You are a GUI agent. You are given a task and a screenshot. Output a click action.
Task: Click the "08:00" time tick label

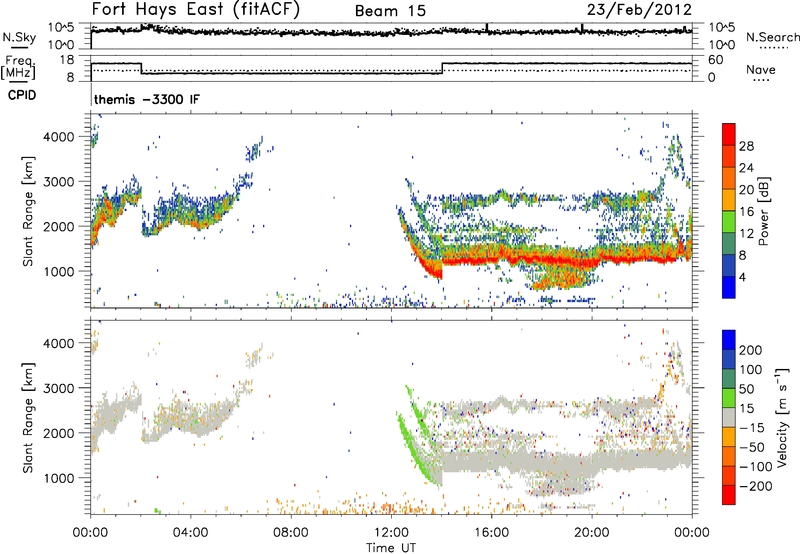tap(291, 533)
